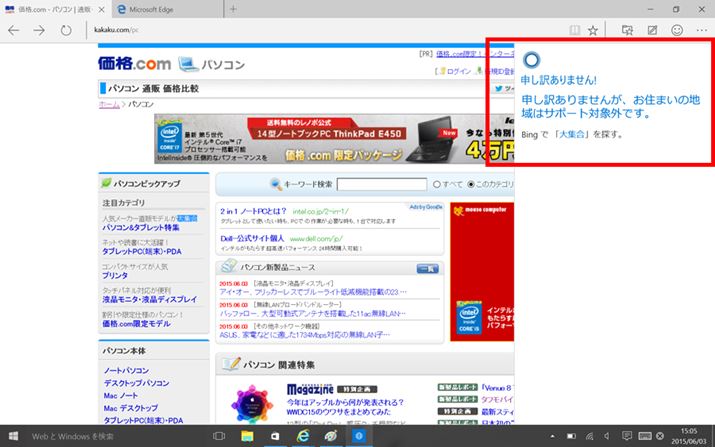
Task: Open the Web Note pen icon
Action: click(x=652, y=30)
